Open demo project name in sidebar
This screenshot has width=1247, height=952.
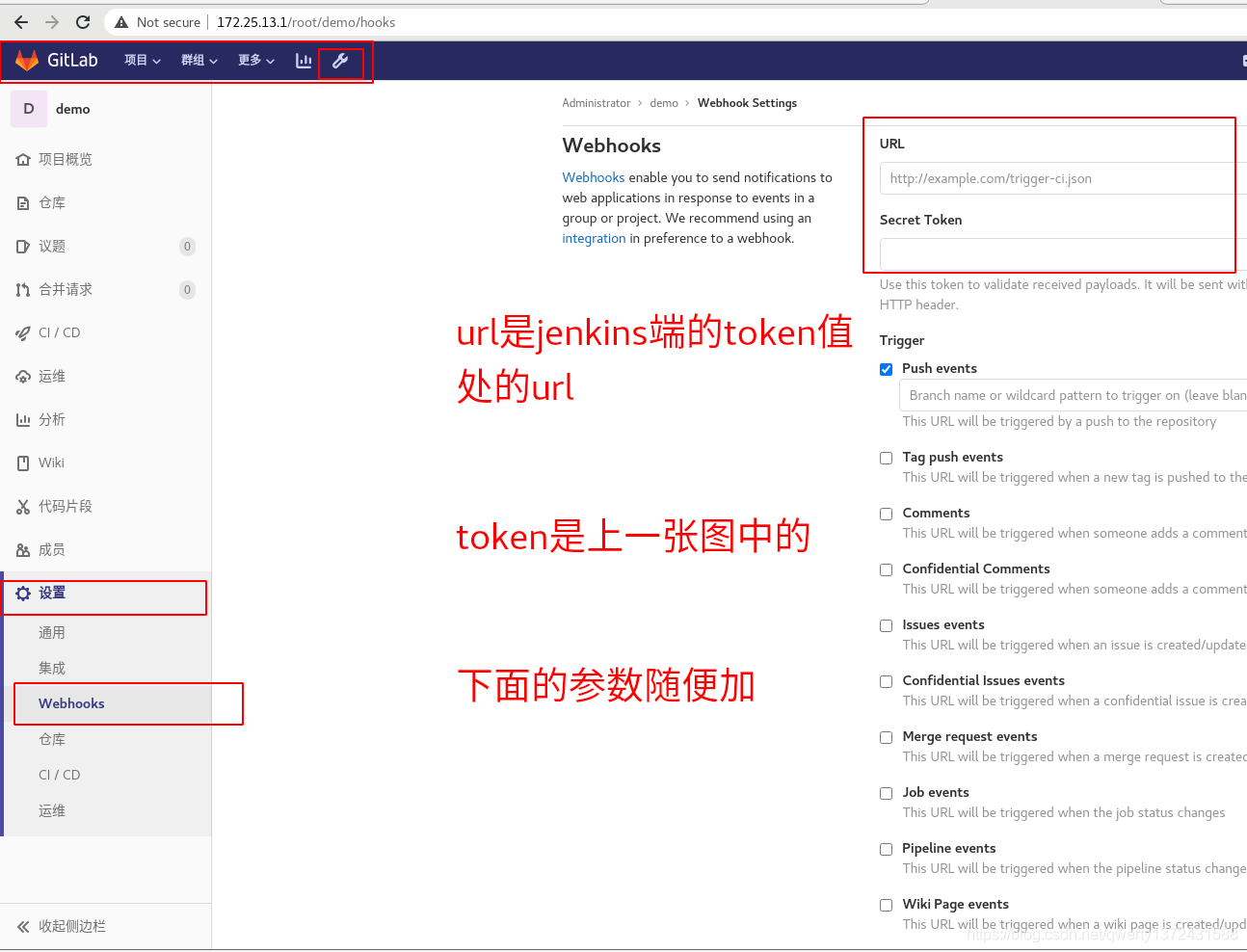(73, 110)
